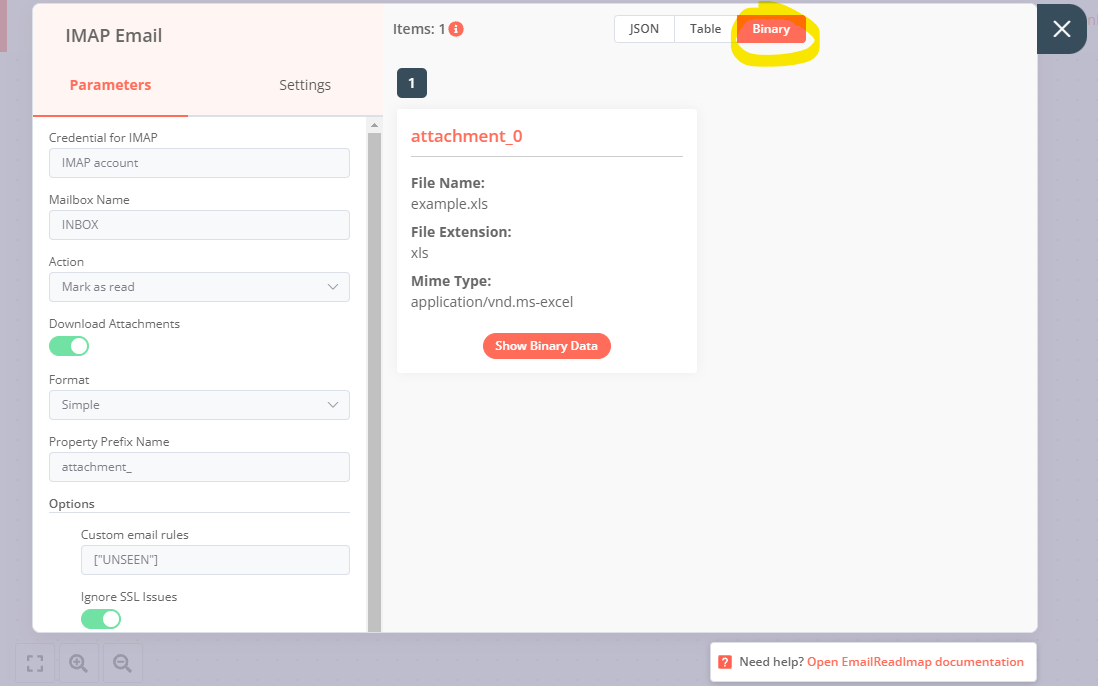Select the Parameters tab
The height and width of the screenshot is (686, 1098).
click(110, 85)
